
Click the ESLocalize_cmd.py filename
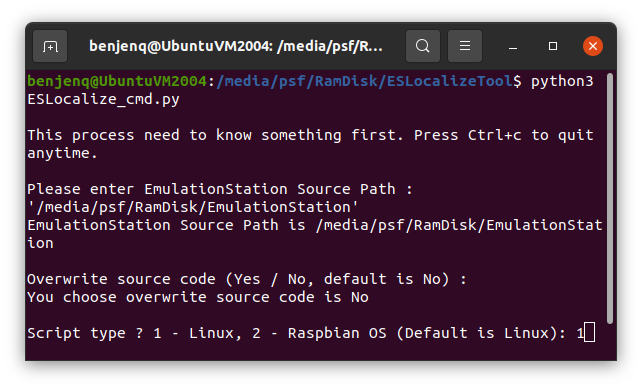pos(103,100)
